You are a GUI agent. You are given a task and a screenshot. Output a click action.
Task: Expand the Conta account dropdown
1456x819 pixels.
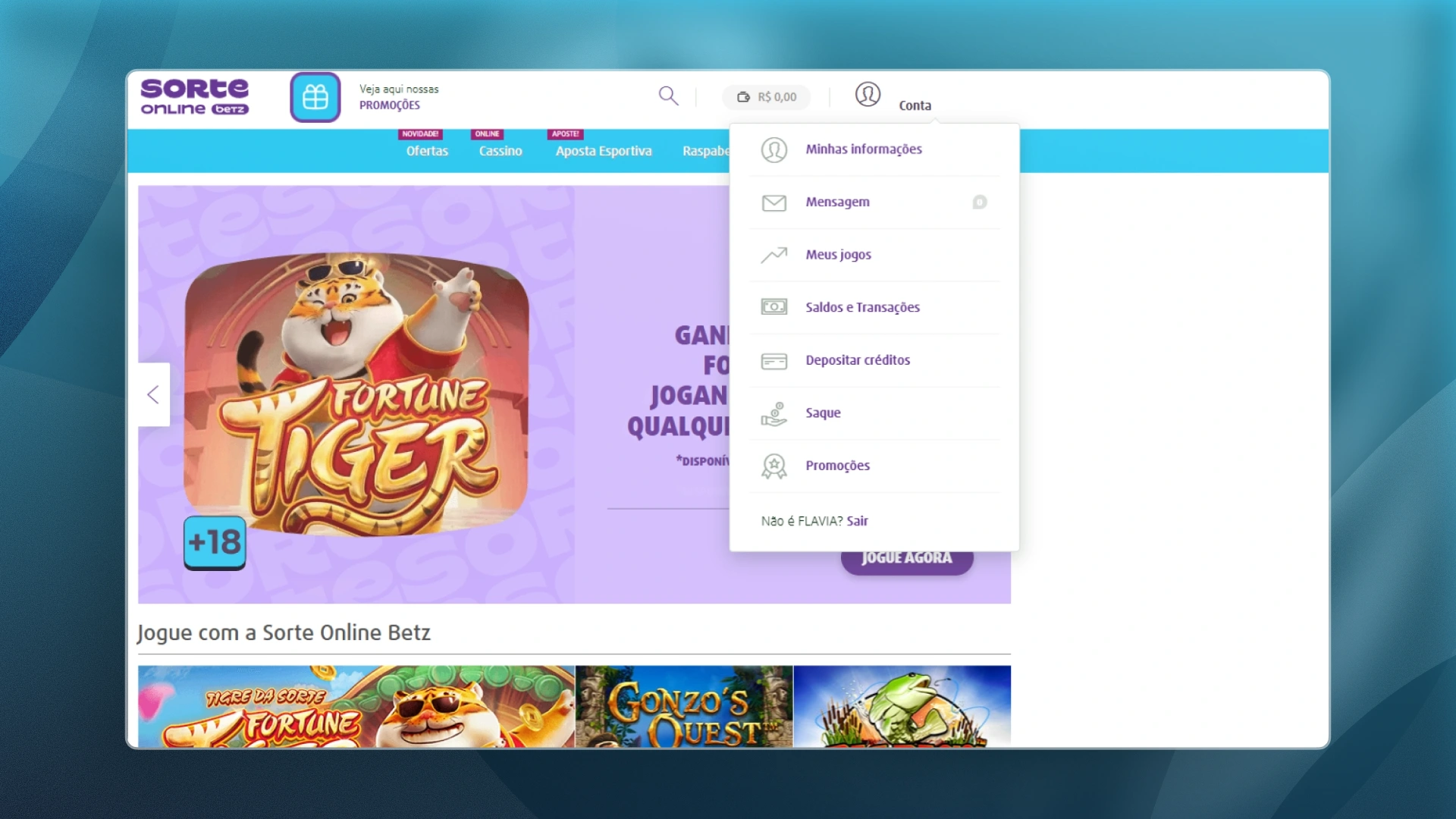(915, 105)
